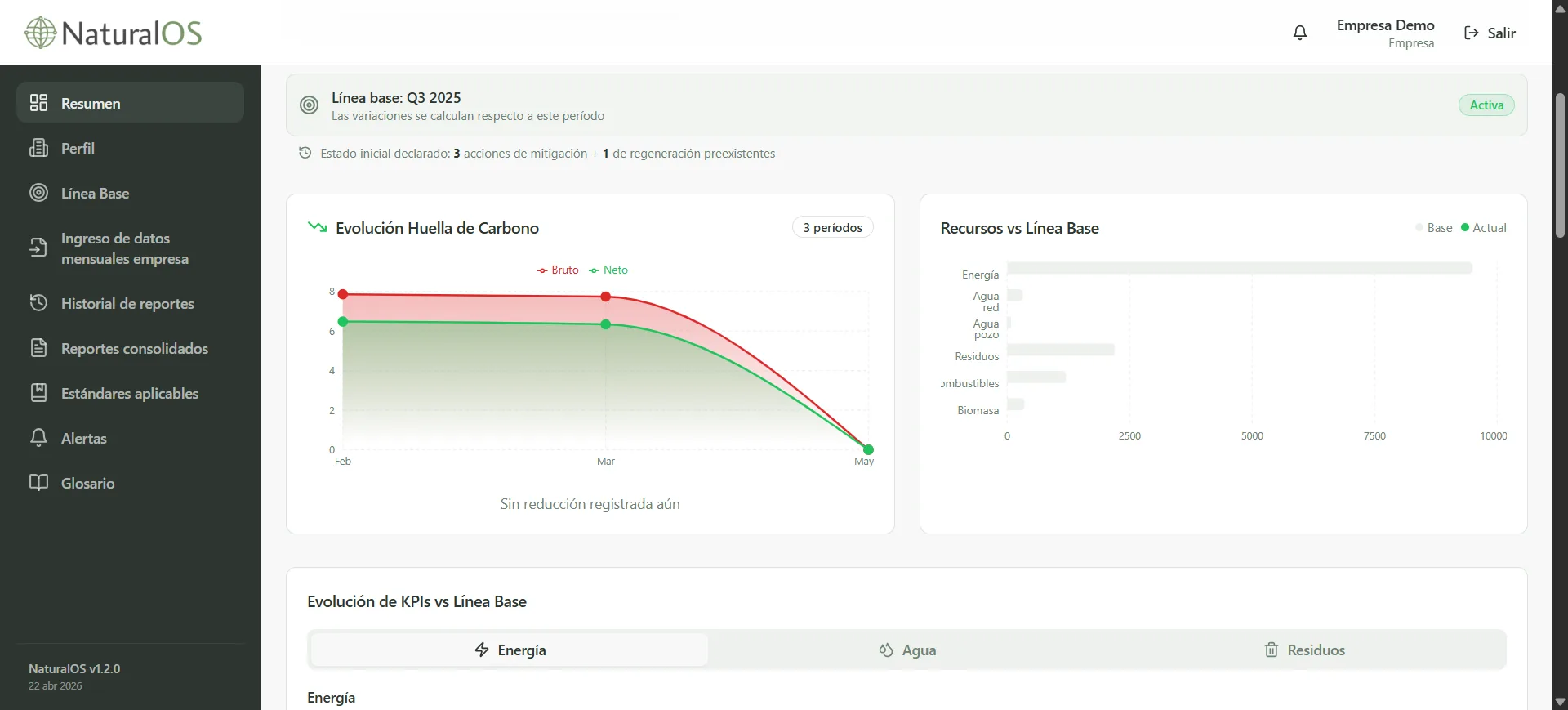Open Estándares aplicables page

(130, 393)
